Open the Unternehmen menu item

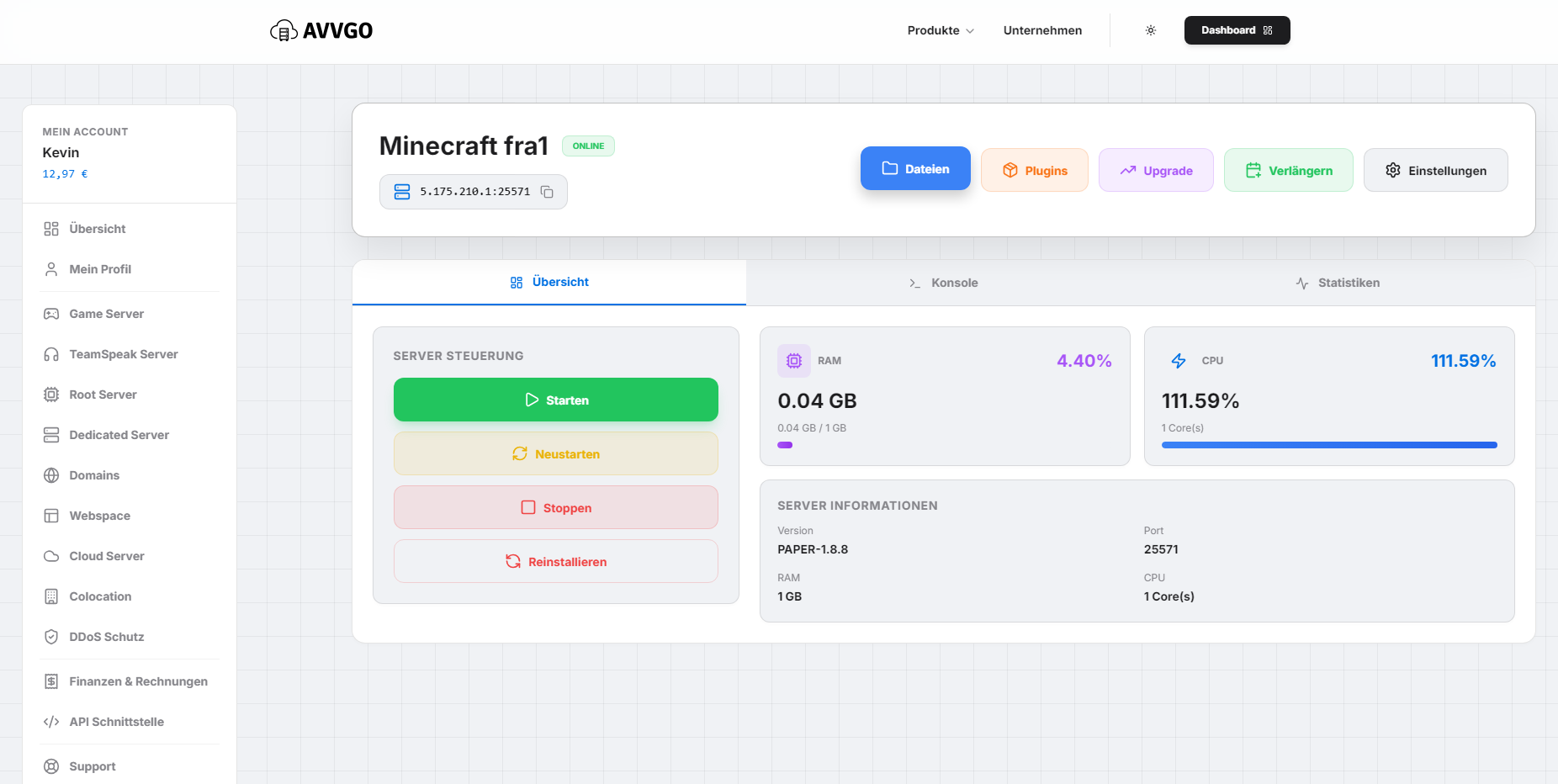click(x=1042, y=30)
